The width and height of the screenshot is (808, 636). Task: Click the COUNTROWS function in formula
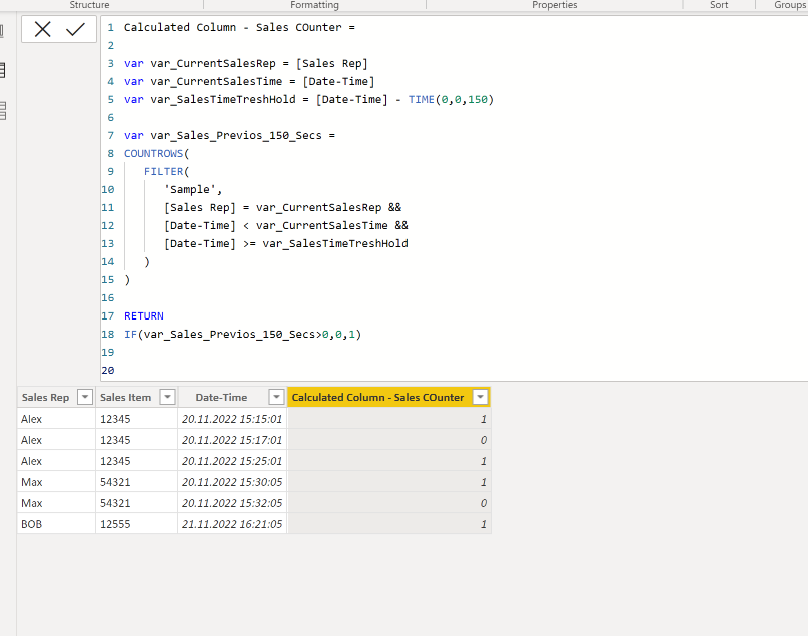click(x=154, y=154)
